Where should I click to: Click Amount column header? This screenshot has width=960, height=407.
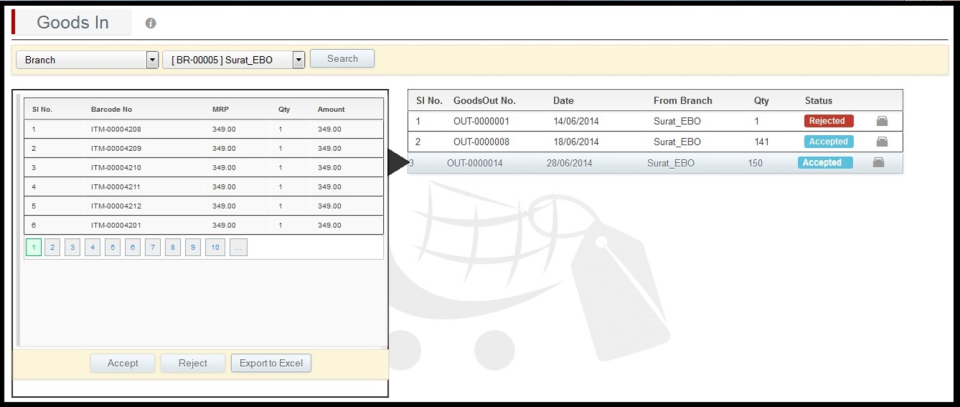[331, 109]
